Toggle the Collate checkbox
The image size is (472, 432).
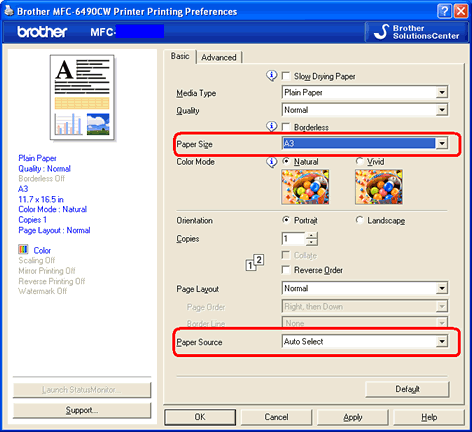point(286,255)
